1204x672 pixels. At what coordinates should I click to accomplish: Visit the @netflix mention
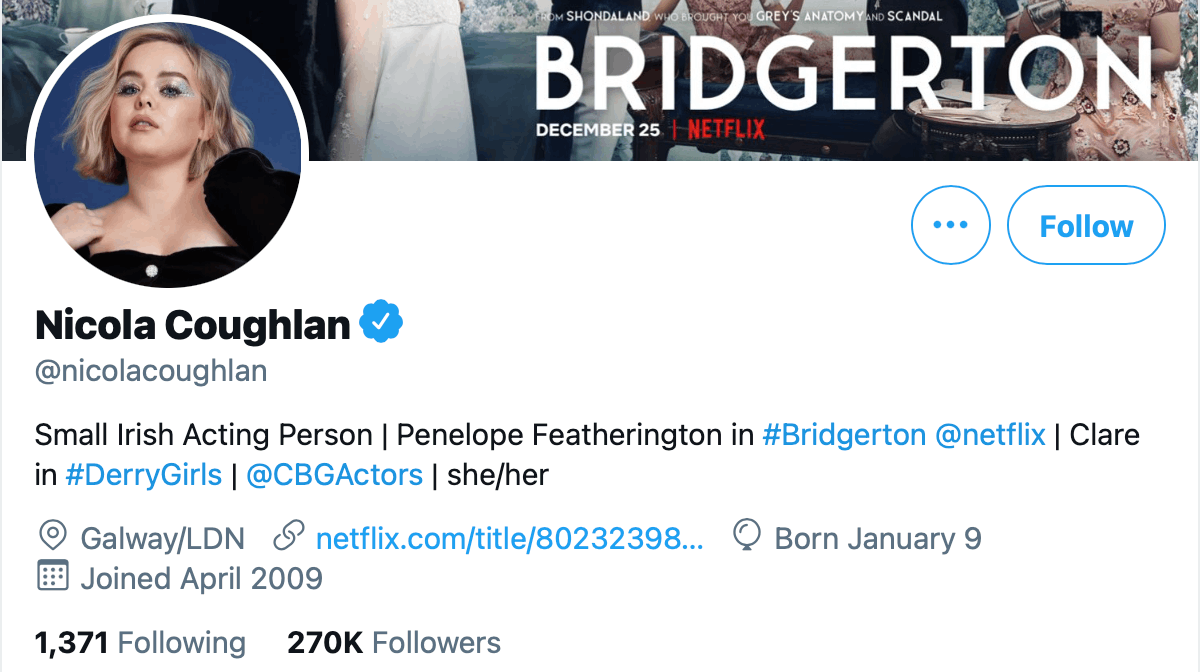tap(990, 435)
